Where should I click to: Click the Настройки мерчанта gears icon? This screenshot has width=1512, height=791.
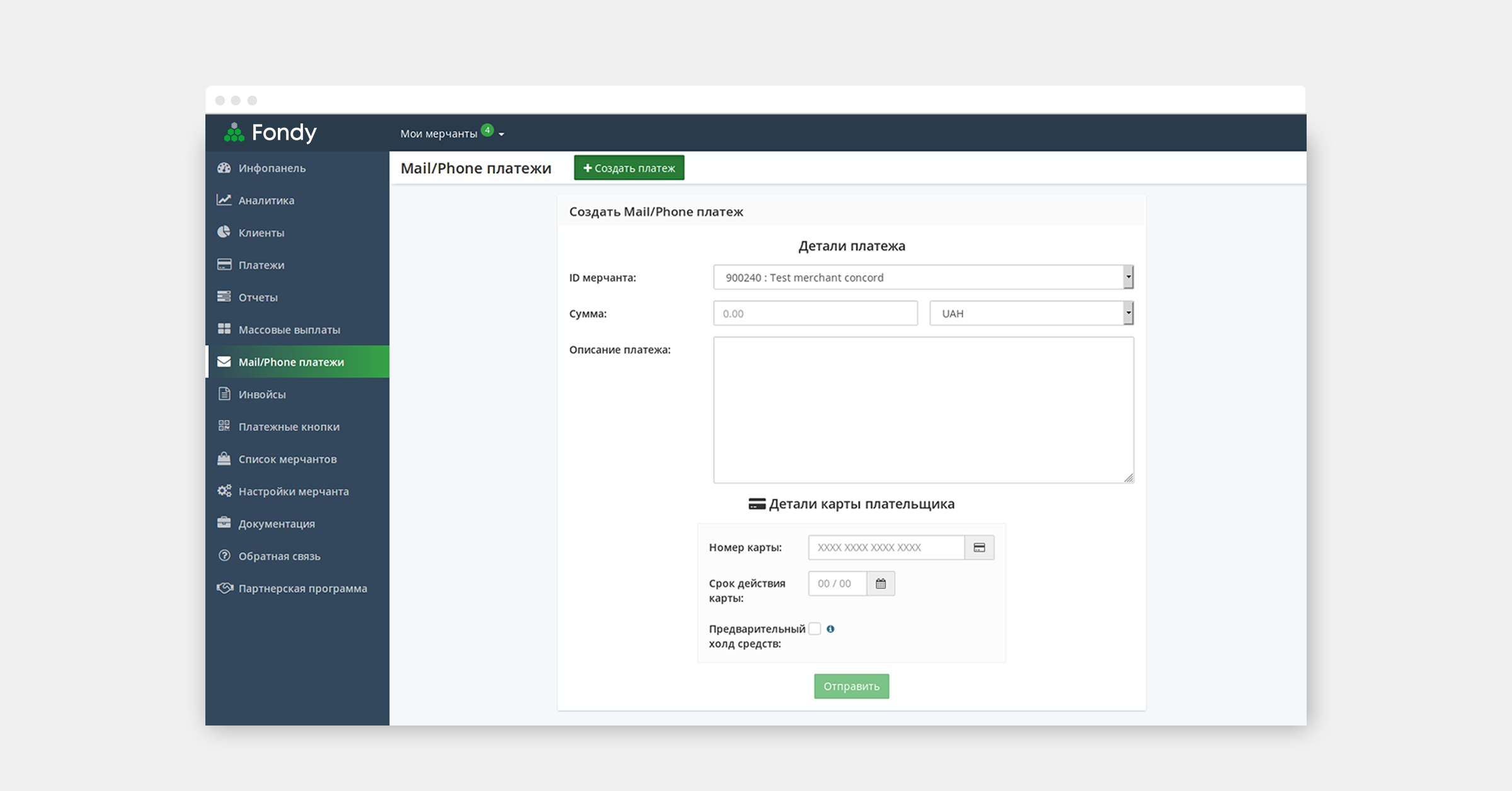click(224, 491)
